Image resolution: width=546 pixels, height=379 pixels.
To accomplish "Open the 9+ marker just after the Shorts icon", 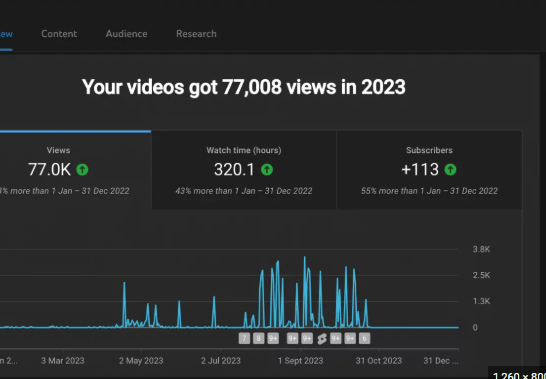I will tap(336, 339).
